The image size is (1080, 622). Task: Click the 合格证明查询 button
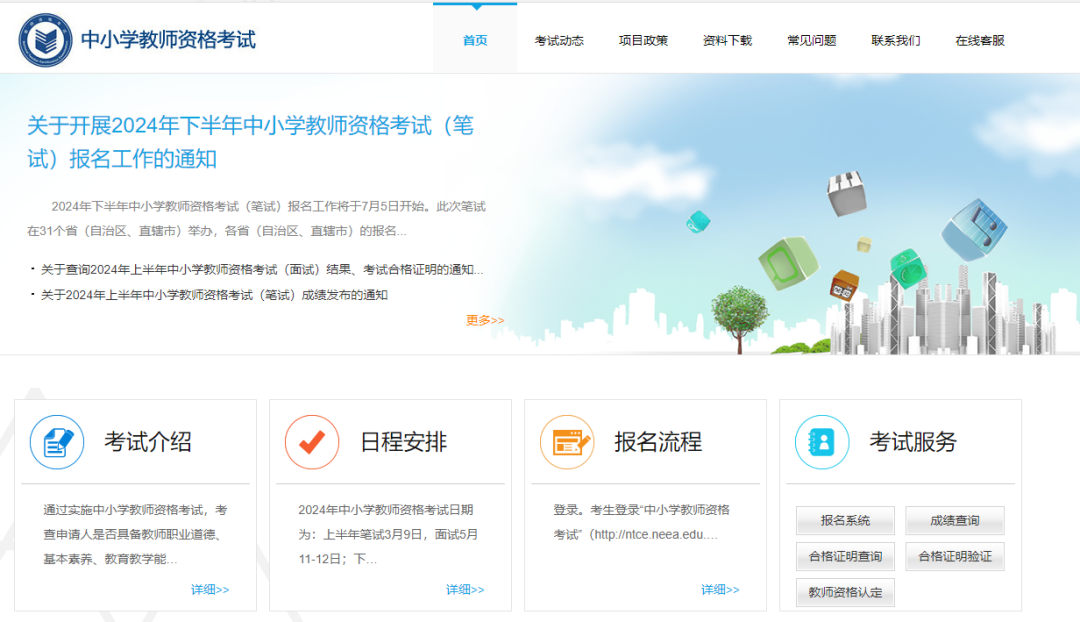[x=845, y=556]
